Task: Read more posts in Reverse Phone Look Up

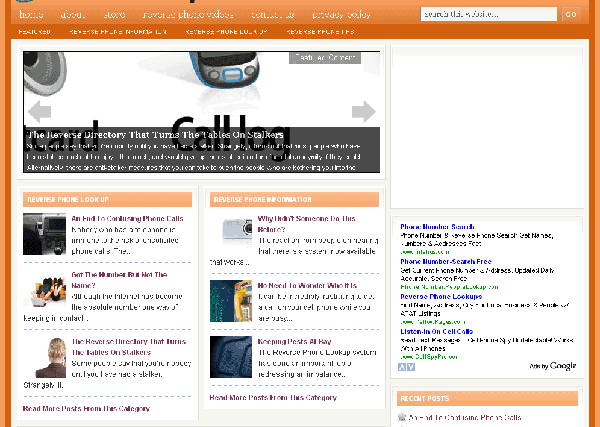Action: tap(86, 409)
